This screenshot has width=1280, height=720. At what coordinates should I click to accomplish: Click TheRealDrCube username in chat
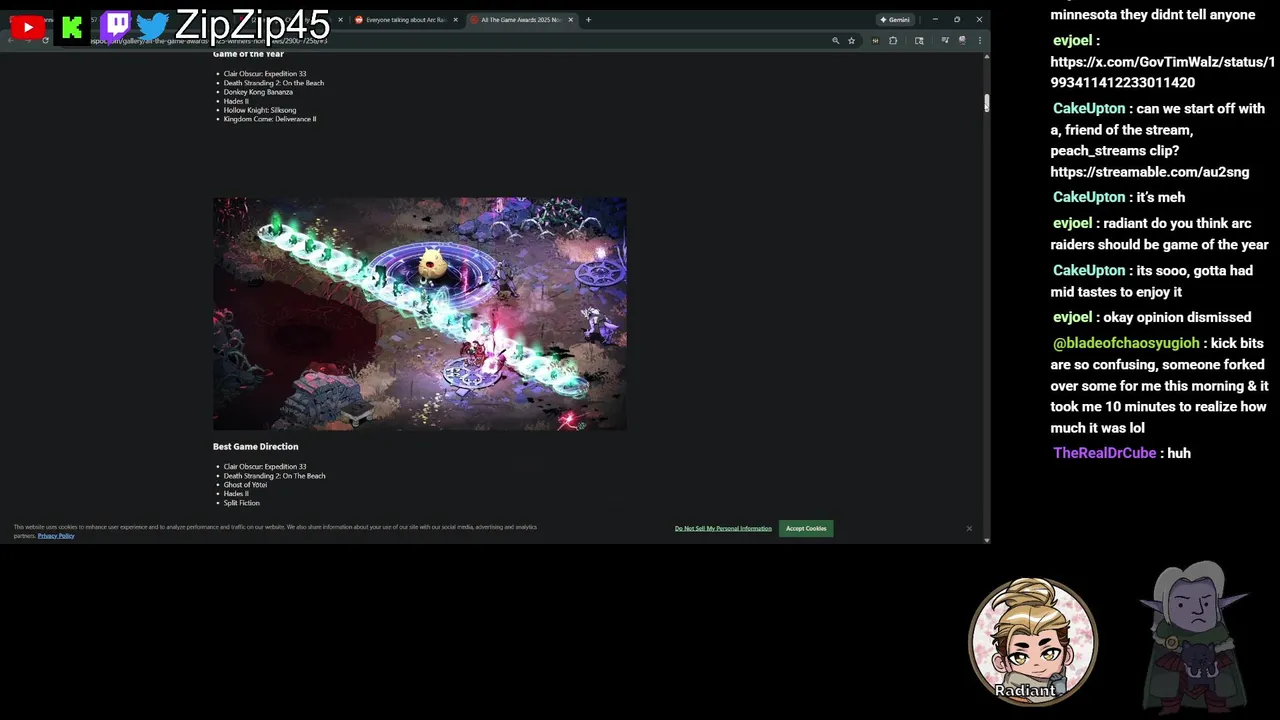click(x=1104, y=453)
